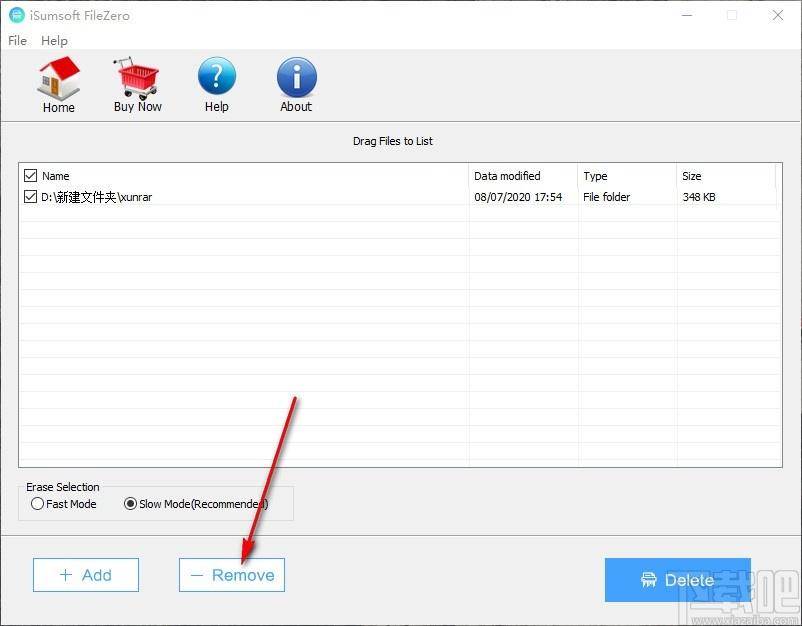Minimize the FileZero window
The width and height of the screenshot is (802, 626).
click(687, 15)
